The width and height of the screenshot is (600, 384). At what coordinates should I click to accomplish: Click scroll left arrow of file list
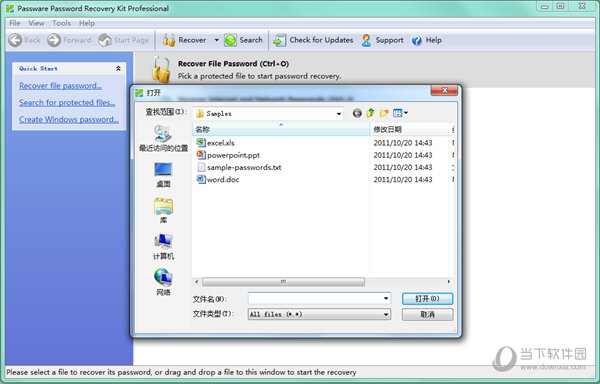click(197, 282)
